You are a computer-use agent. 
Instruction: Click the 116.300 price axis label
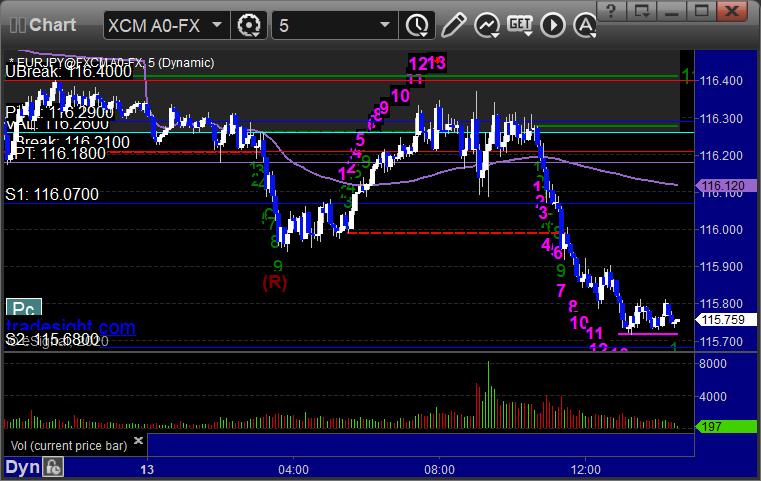[x=721, y=118]
